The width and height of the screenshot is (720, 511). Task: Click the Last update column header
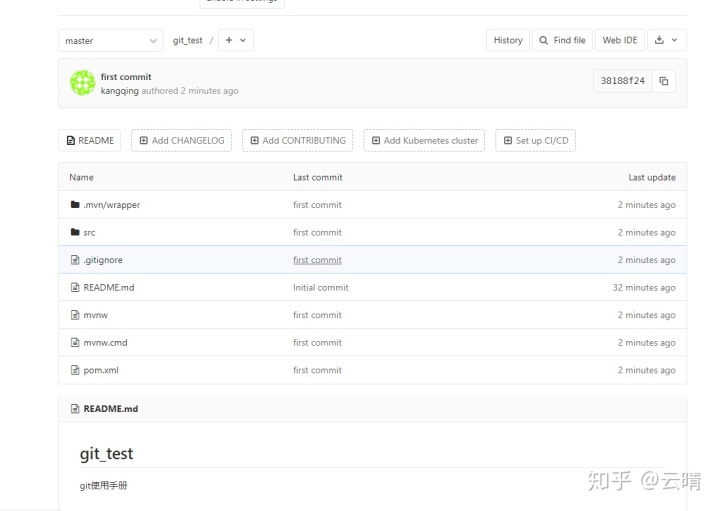click(652, 178)
